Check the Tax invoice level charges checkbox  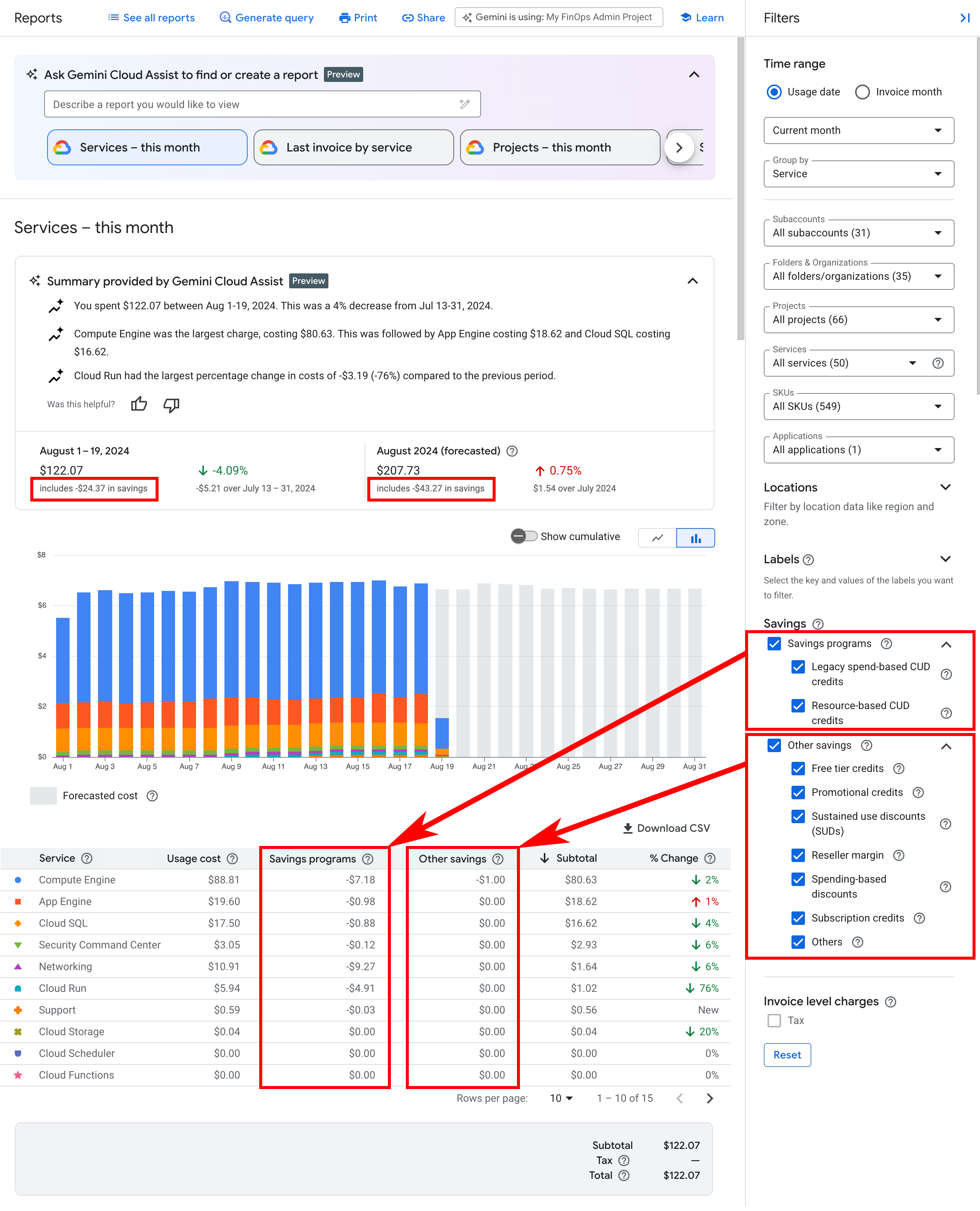click(774, 1020)
